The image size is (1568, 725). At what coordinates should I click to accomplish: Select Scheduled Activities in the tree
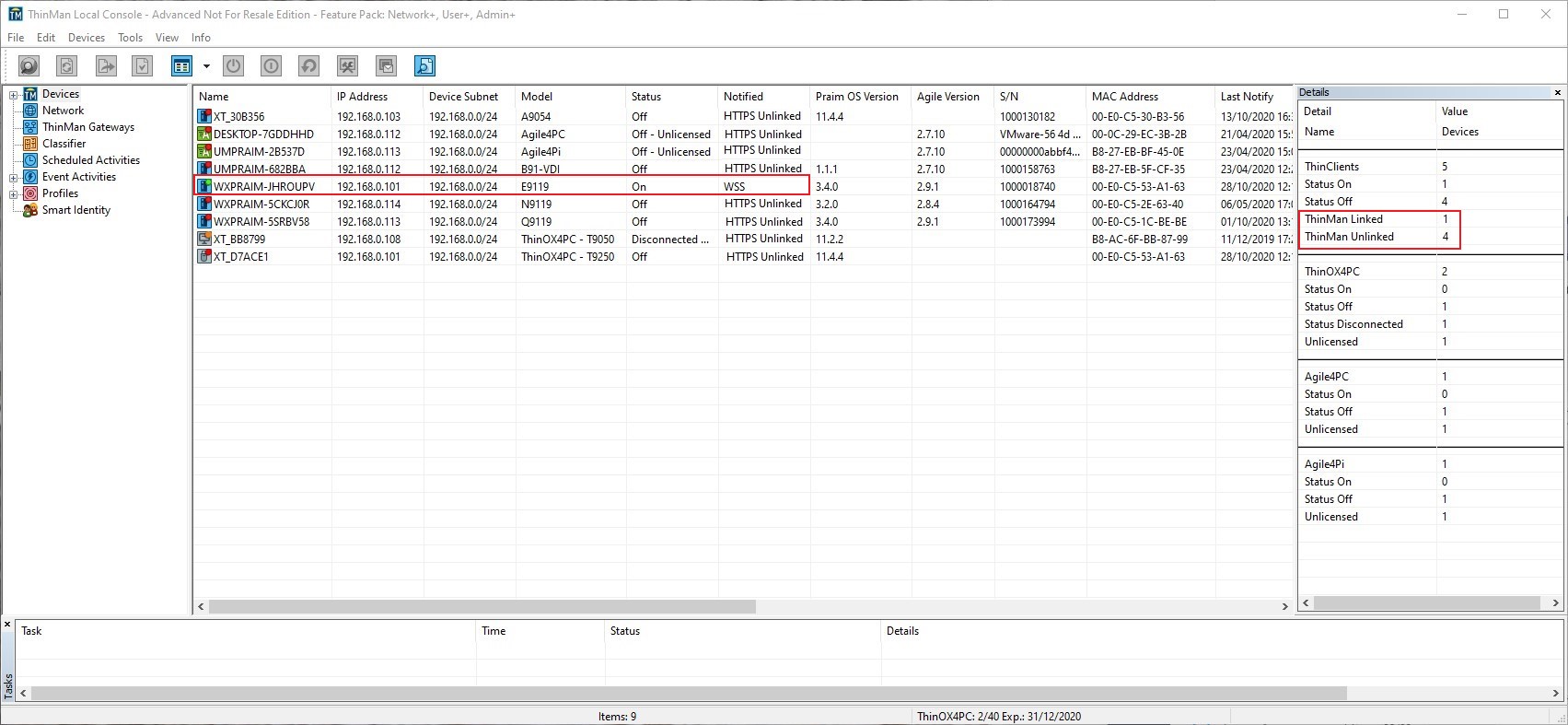click(x=91, y=160)
